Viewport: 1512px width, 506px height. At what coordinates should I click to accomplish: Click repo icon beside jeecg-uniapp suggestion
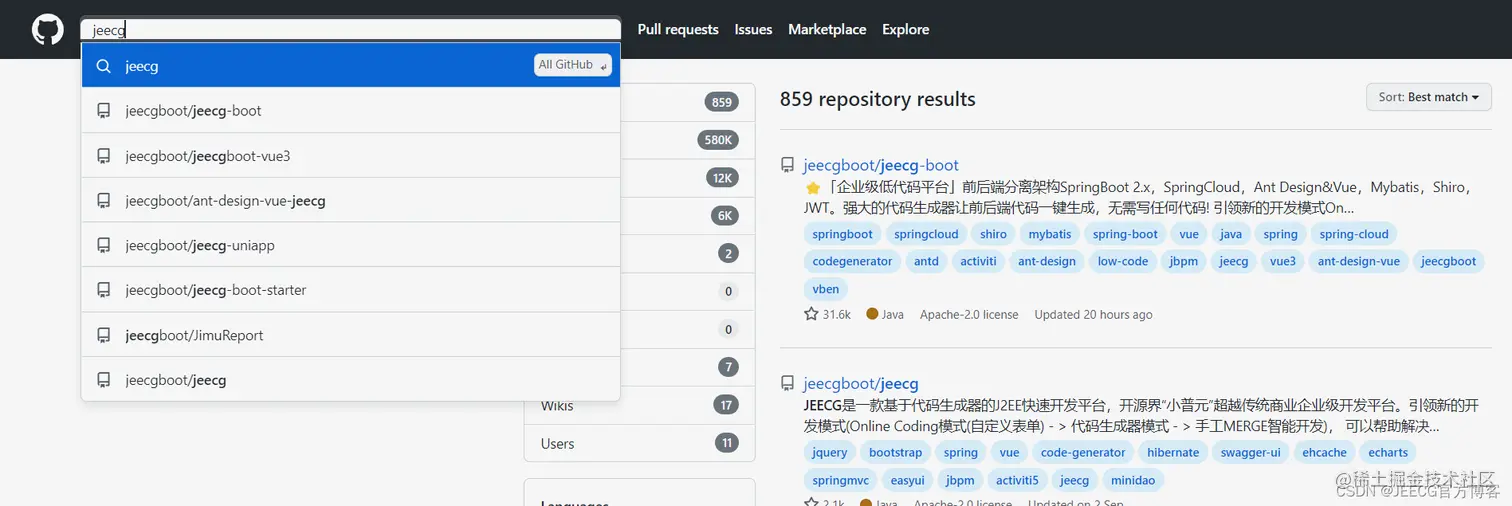coord(103,245)
